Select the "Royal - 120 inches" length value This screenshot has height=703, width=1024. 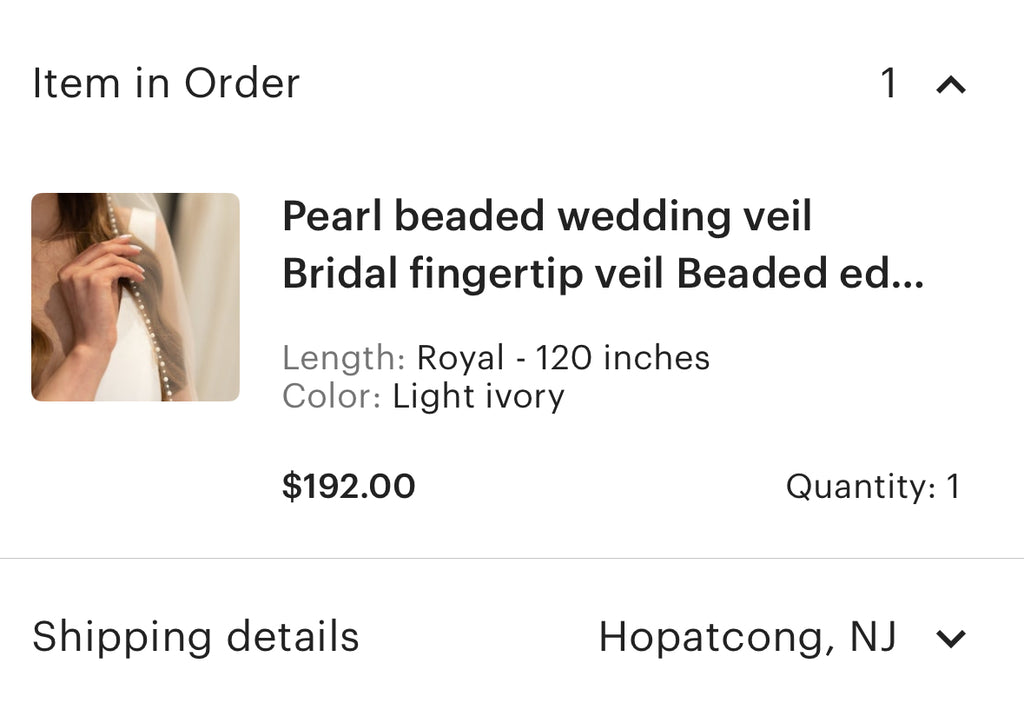pos(562,357)
